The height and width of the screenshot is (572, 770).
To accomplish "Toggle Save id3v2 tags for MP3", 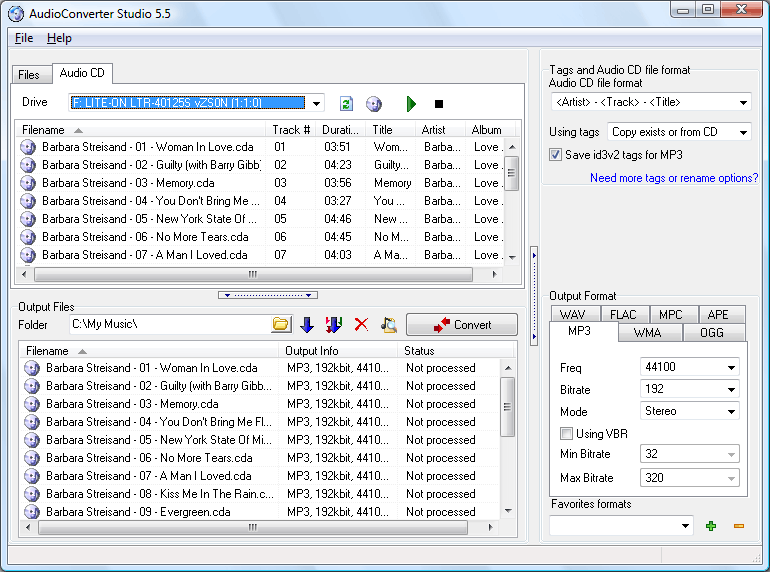I will [x=555, y=155].
